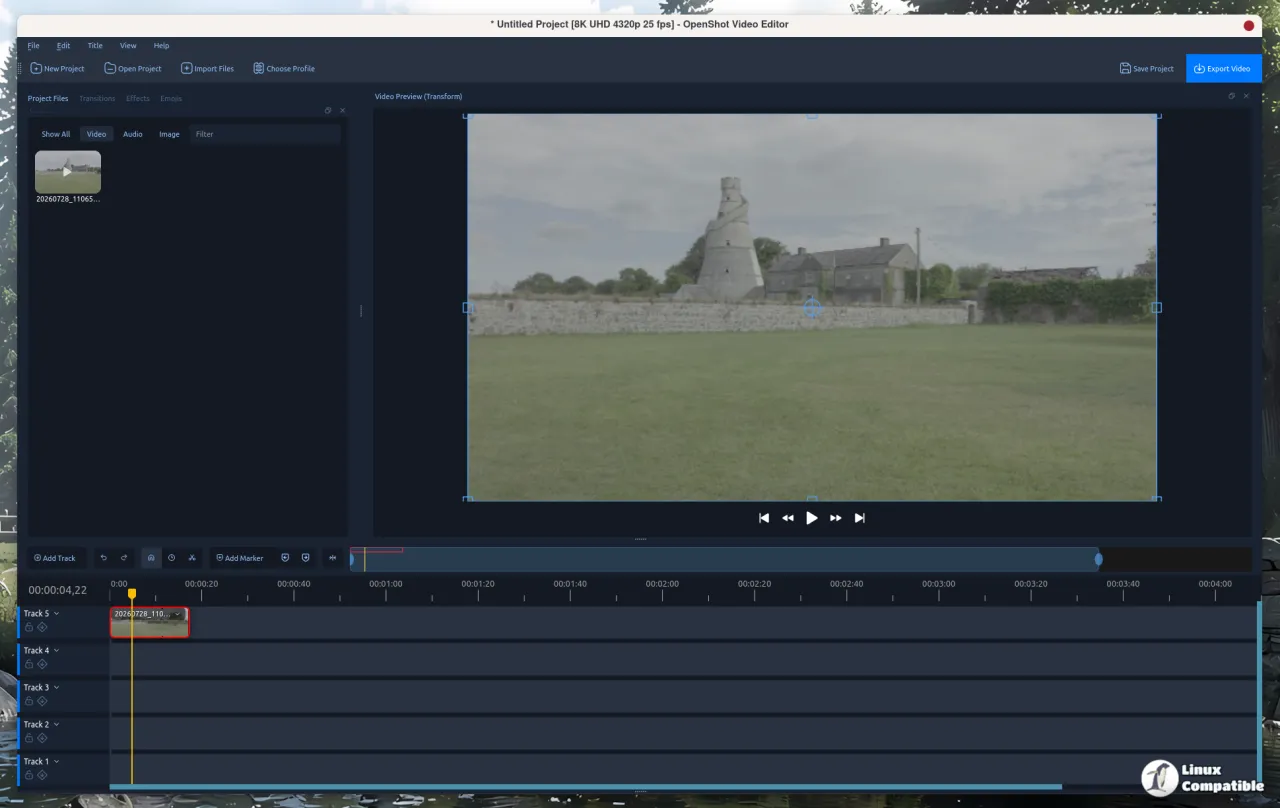The width and height of the screenshot is (1280, 808).
Task: Open the Track 3 dropdown menu
Action: coord(56,687)
